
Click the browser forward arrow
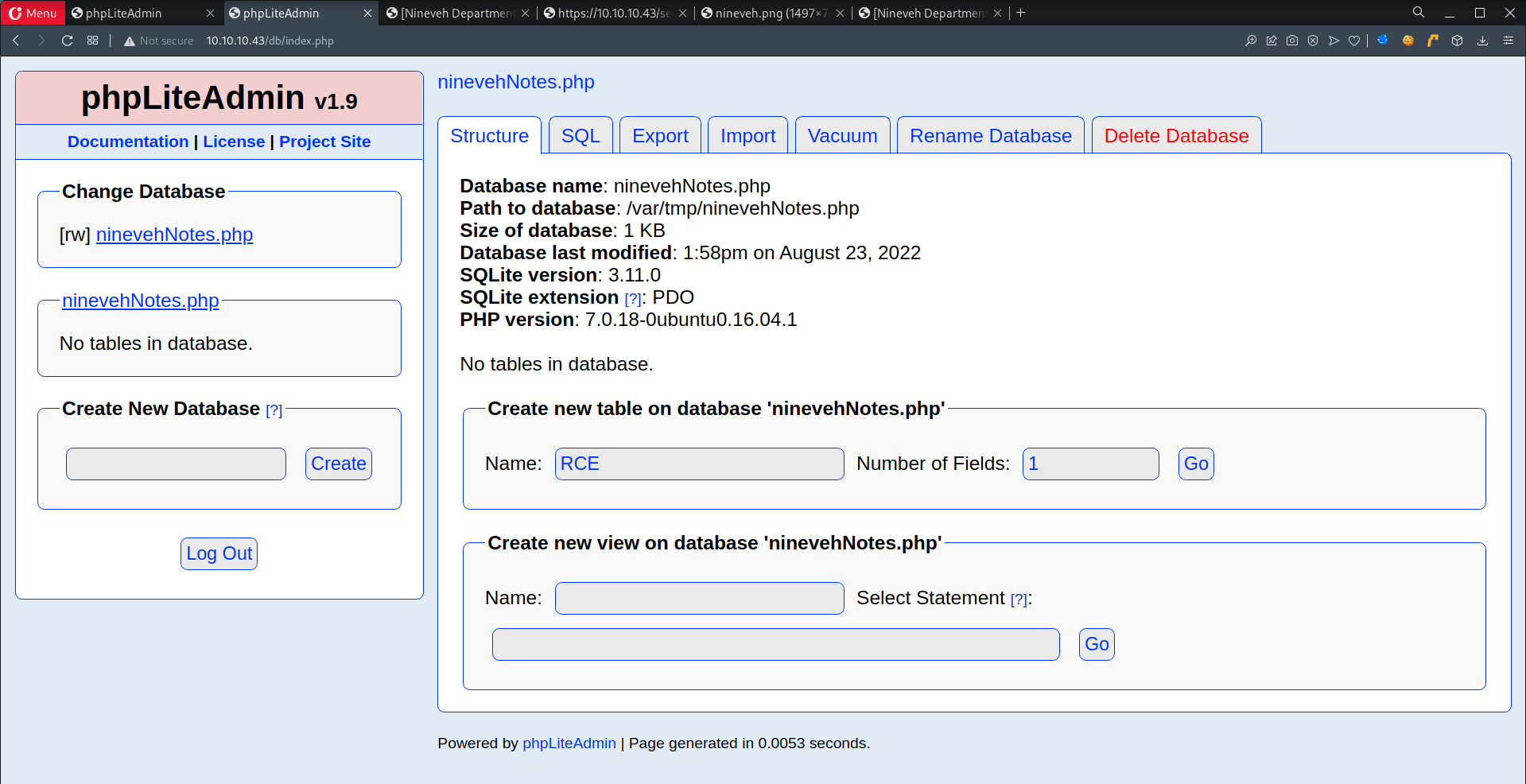[41, 41]
